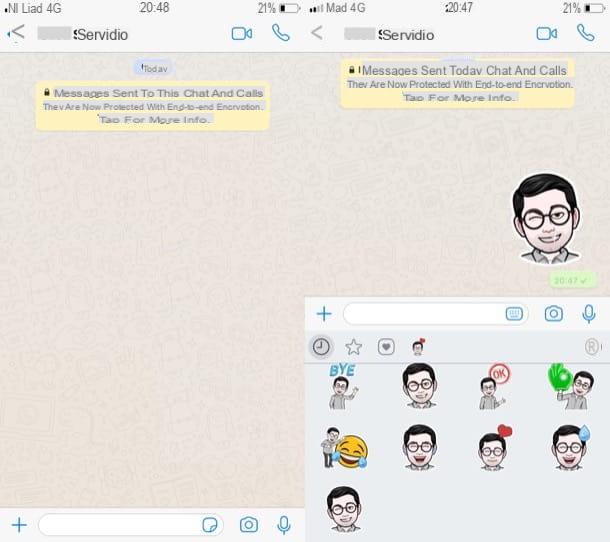Tap the back arrow in the left chat
The image size is (610, 542).
[16, 33]
